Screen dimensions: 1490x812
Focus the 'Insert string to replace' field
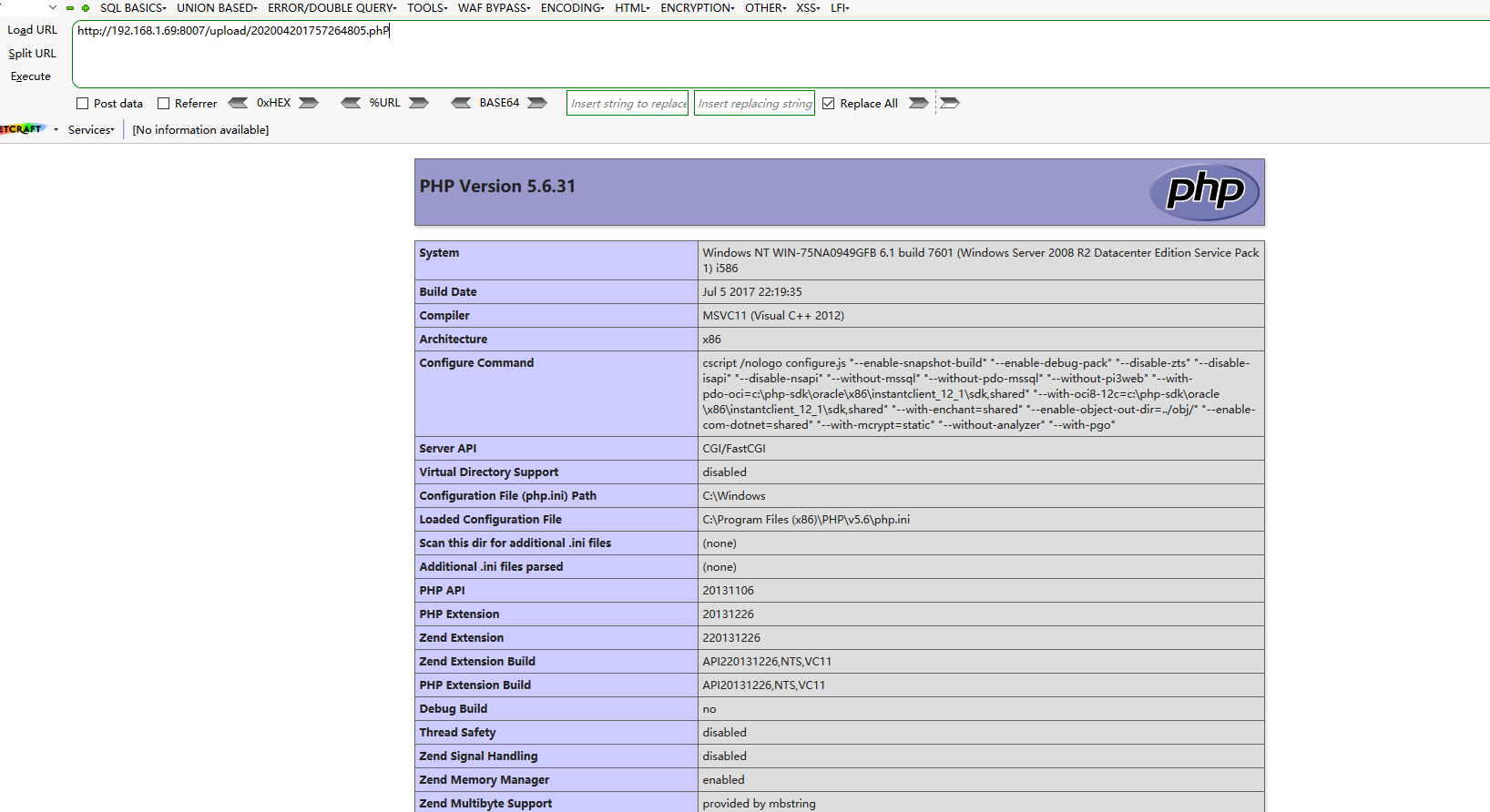pos(628,103)
